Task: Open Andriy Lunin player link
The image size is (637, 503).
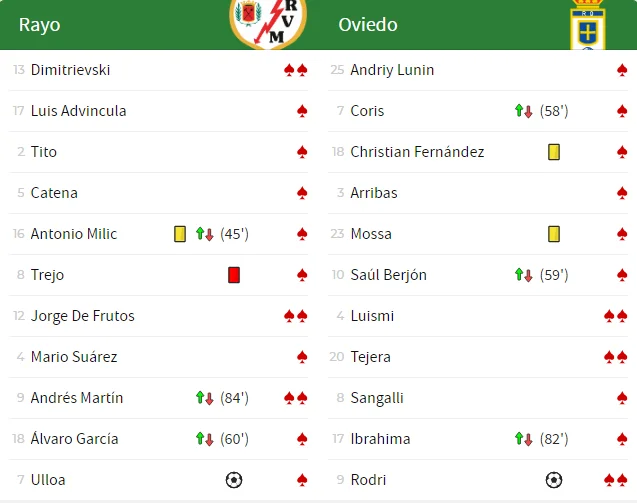Action: pyautogui.click(x=392, y=70)
